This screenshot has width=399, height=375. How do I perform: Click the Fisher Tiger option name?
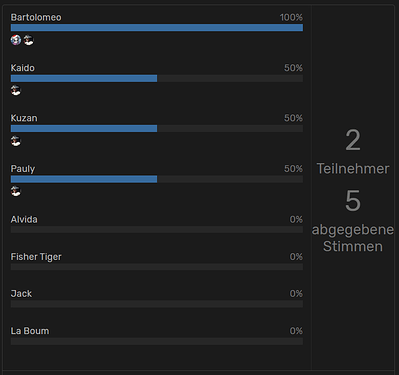point(36,257)
